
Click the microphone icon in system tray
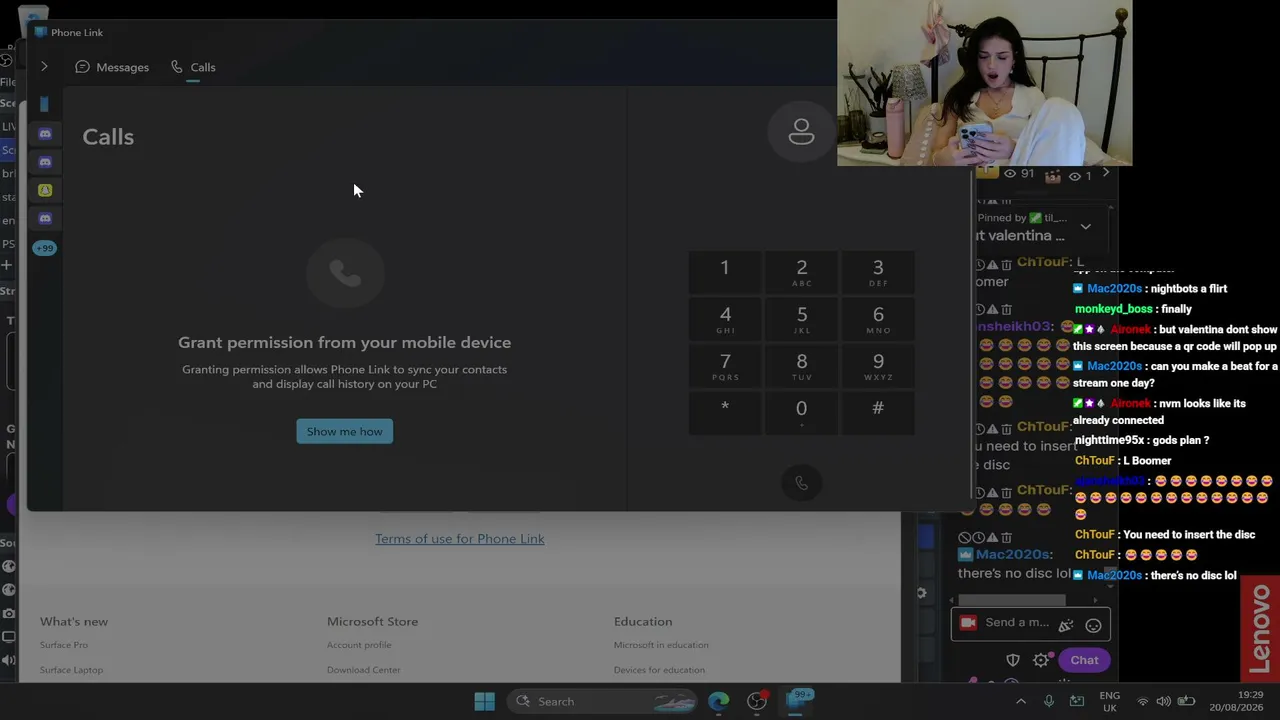pos(1048,701)
